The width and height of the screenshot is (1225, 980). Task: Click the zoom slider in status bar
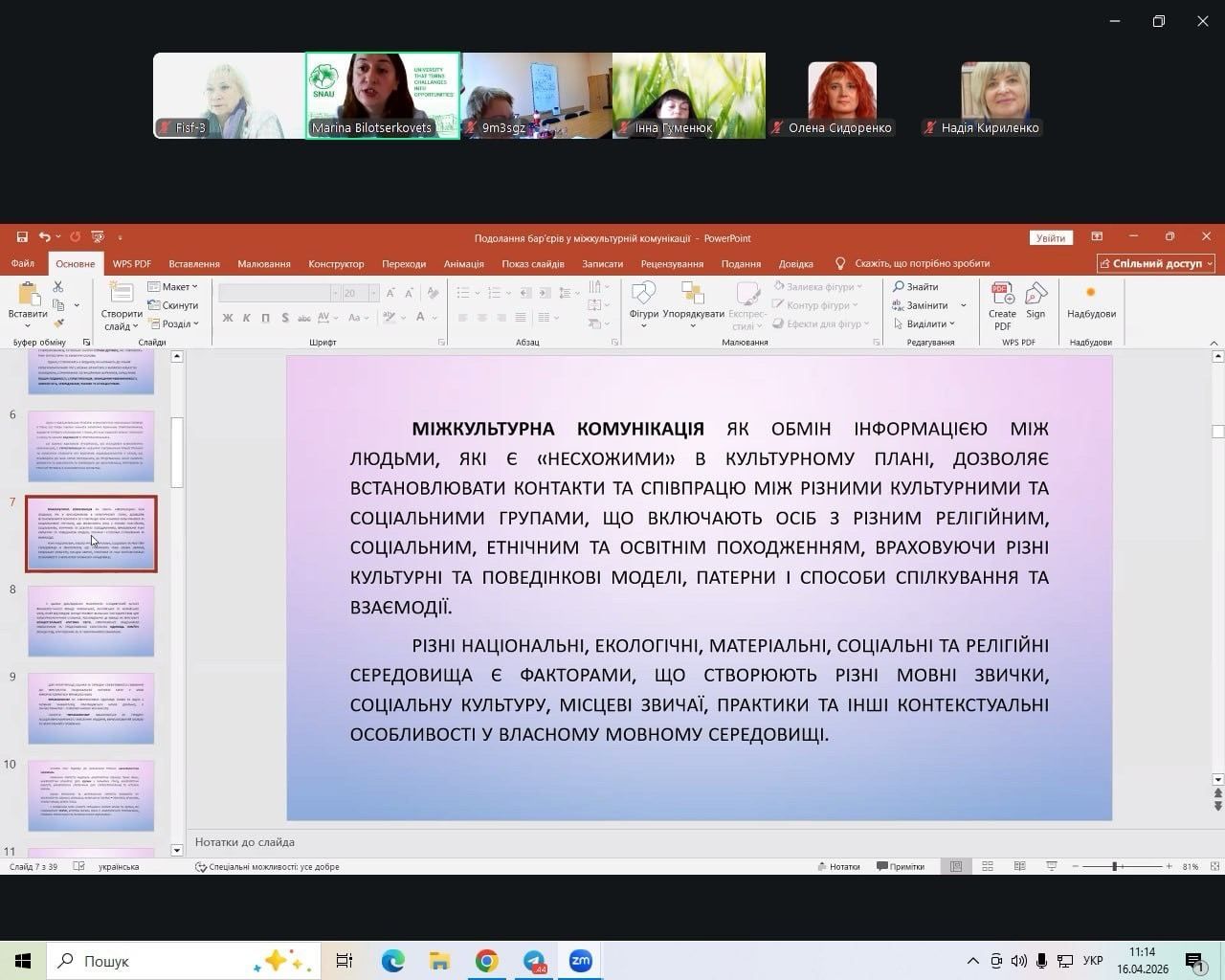click(x=1114, y=866)
